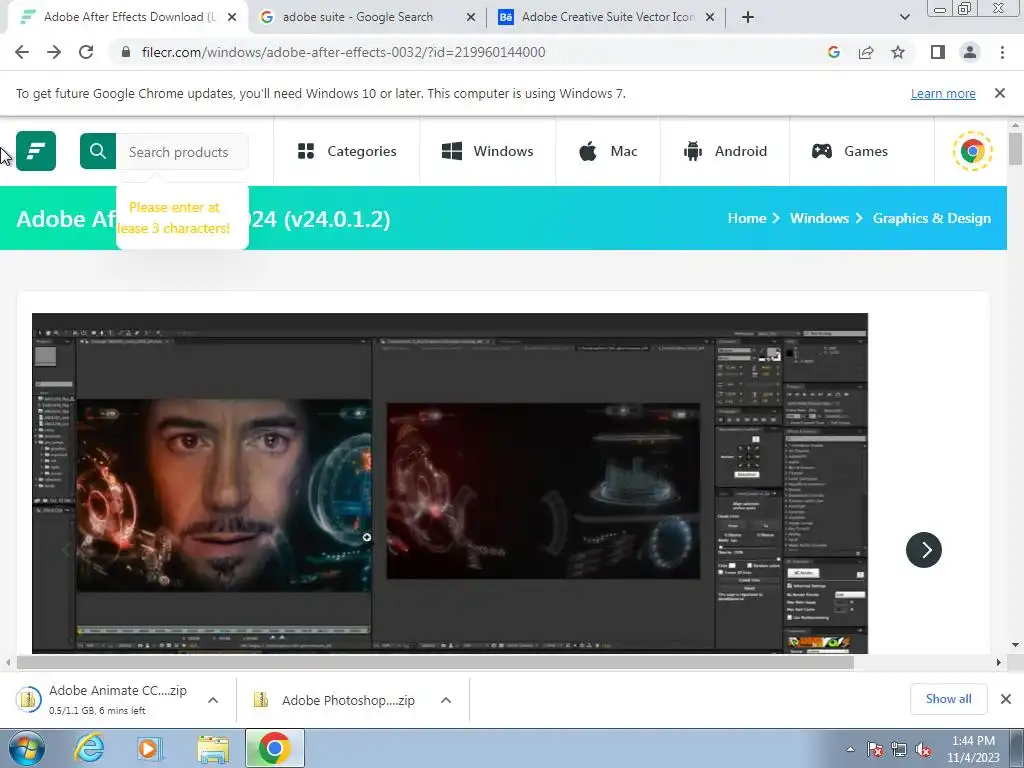Open a new browser tab
This screenshot has height=768, width=1024.
[x=748, y=17]
